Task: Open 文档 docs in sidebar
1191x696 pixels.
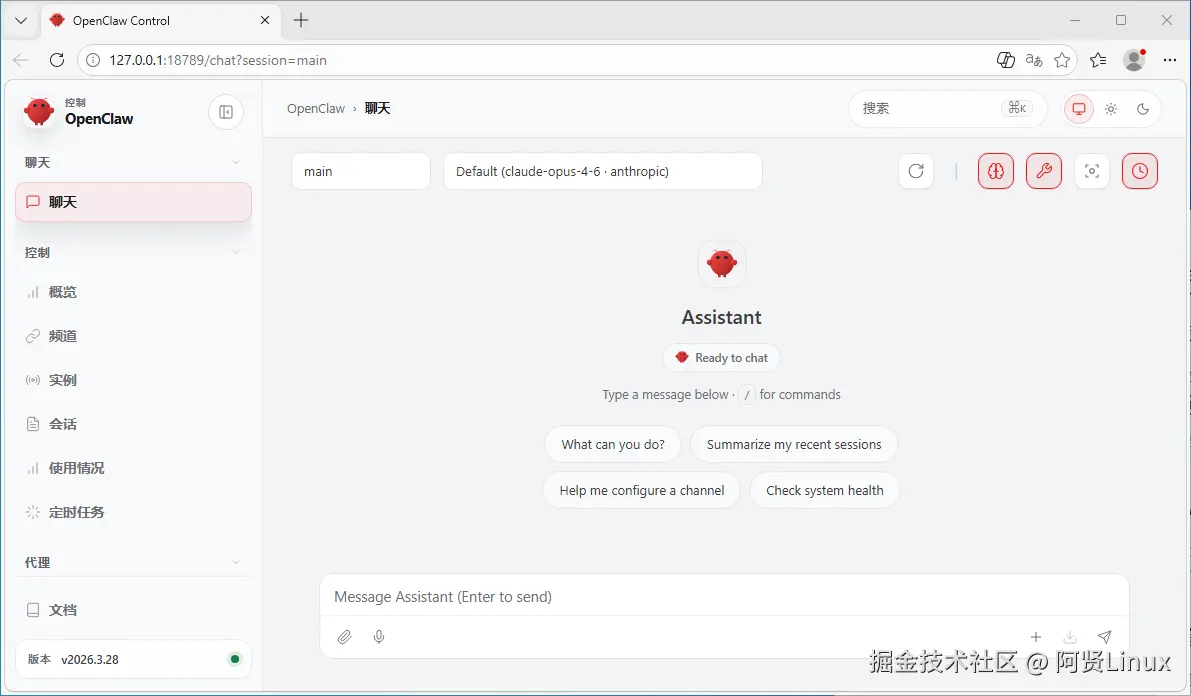Action: tap(134, 609)
